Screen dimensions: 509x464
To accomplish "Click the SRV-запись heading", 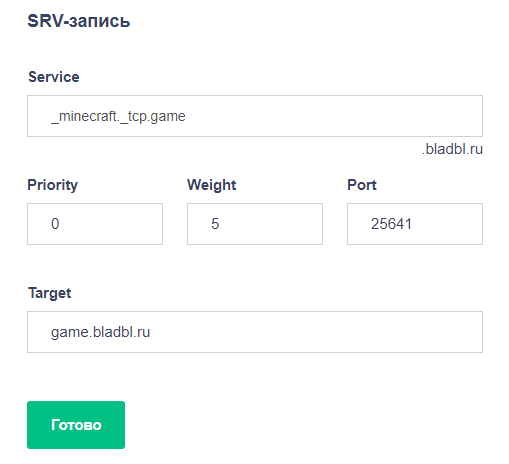I will (x=78, y=21).
